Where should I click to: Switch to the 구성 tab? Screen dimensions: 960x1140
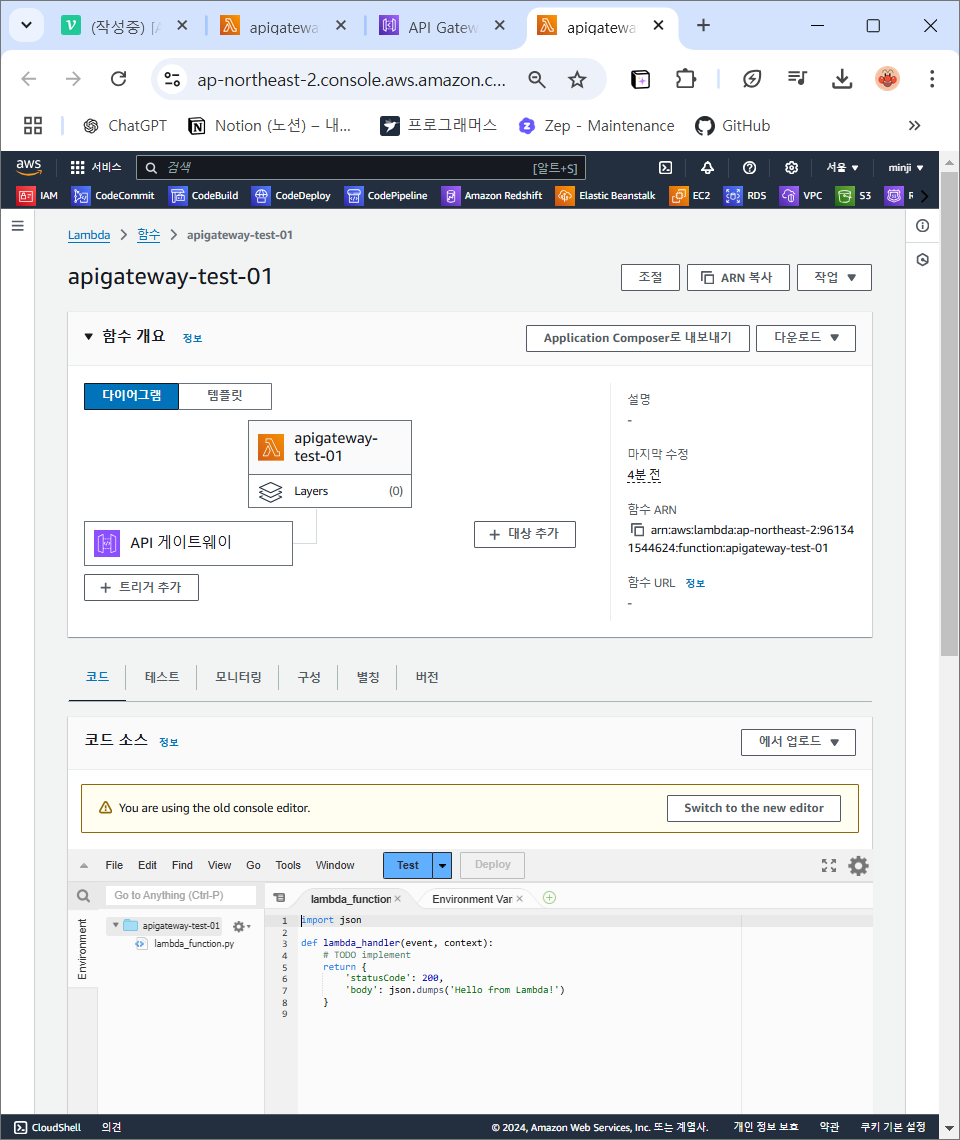click(309, 677)
